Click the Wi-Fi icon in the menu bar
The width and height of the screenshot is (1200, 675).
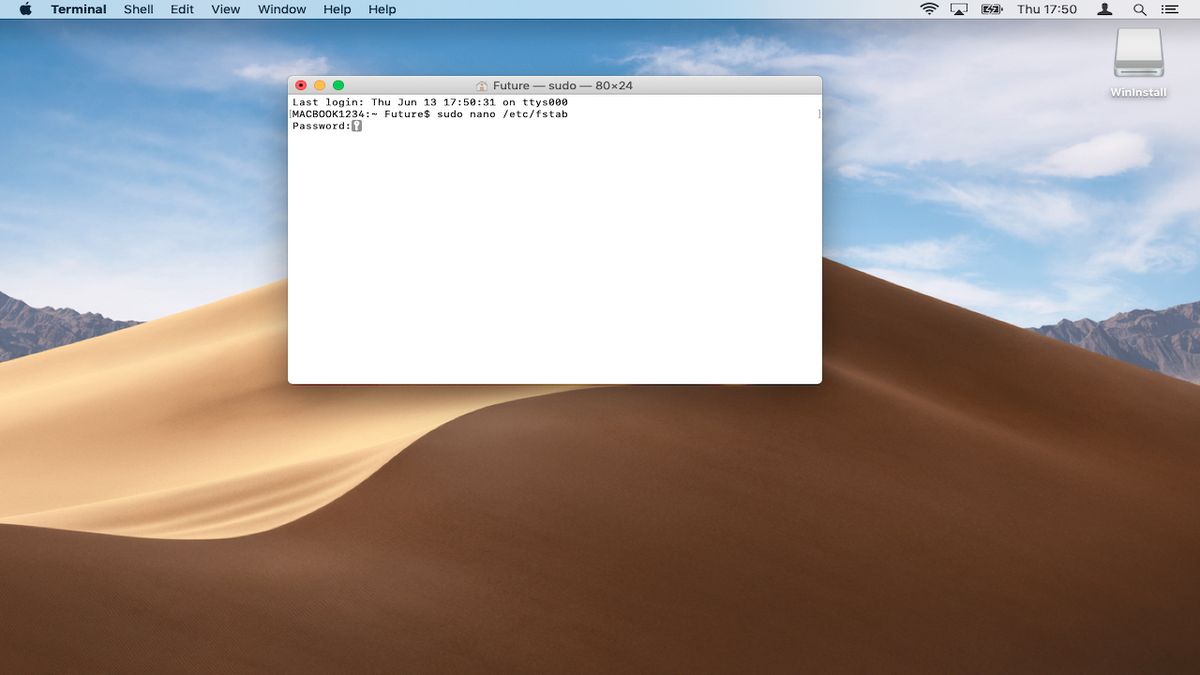[930, 9]
